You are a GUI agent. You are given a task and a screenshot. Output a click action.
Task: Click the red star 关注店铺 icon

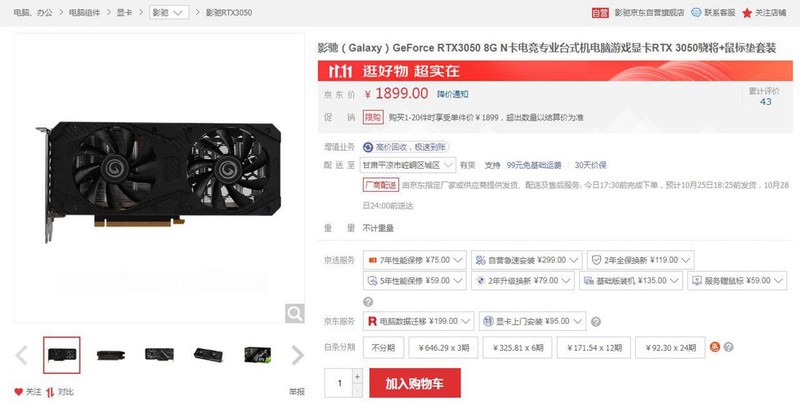coord(747,13)
